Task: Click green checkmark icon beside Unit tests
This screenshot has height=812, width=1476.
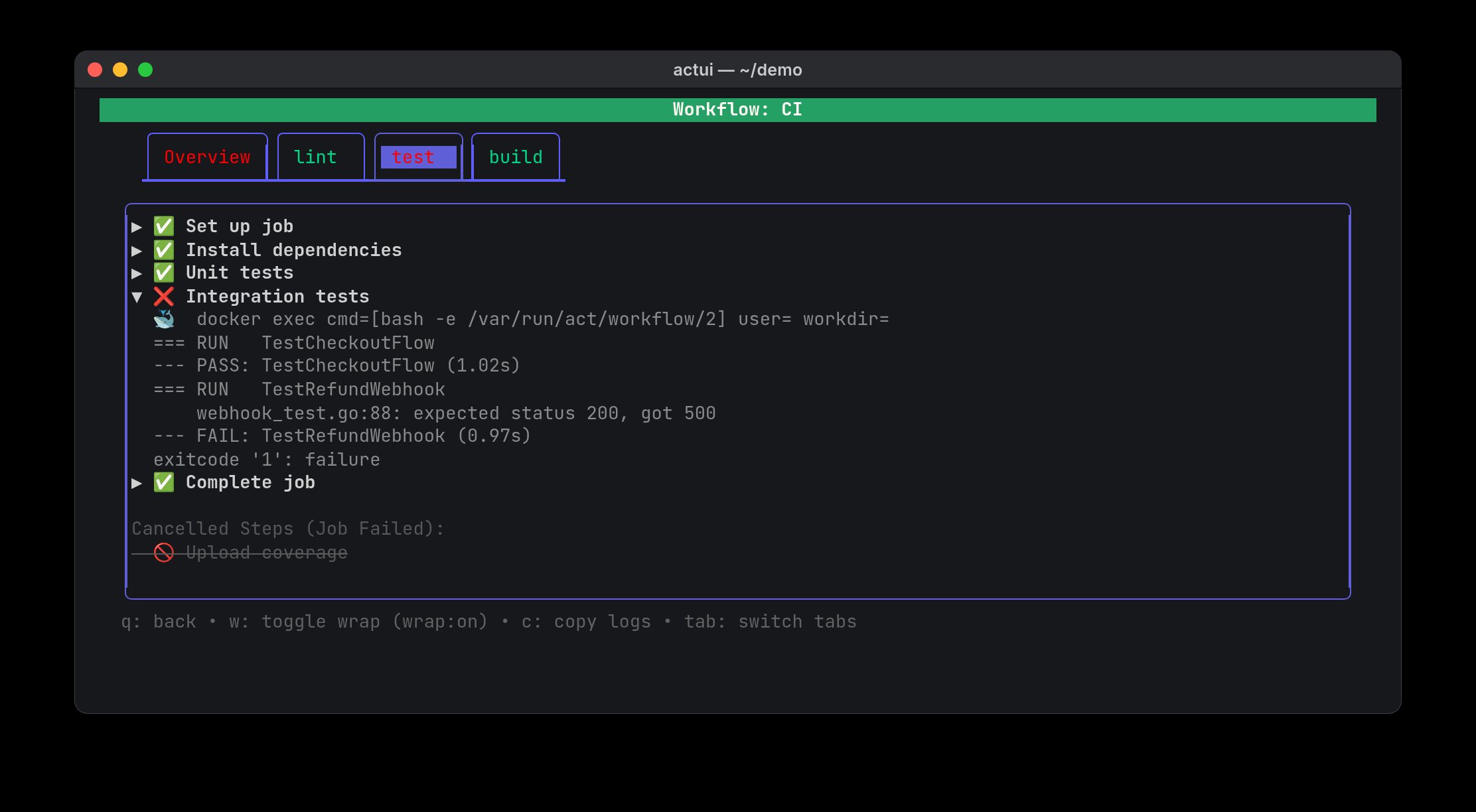Action: coord(164,273)
